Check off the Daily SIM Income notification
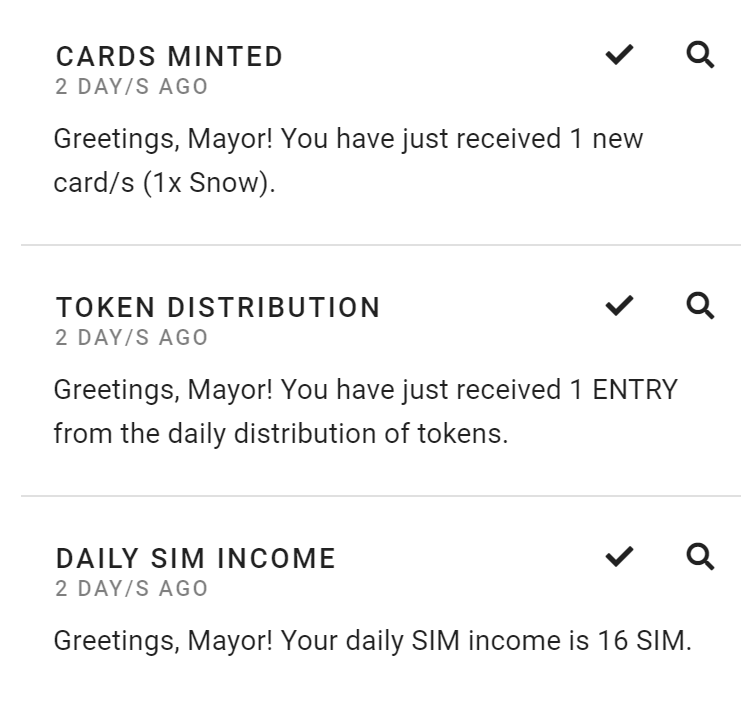The width and height of the screenshot is (756, 705). coord(619,556)
